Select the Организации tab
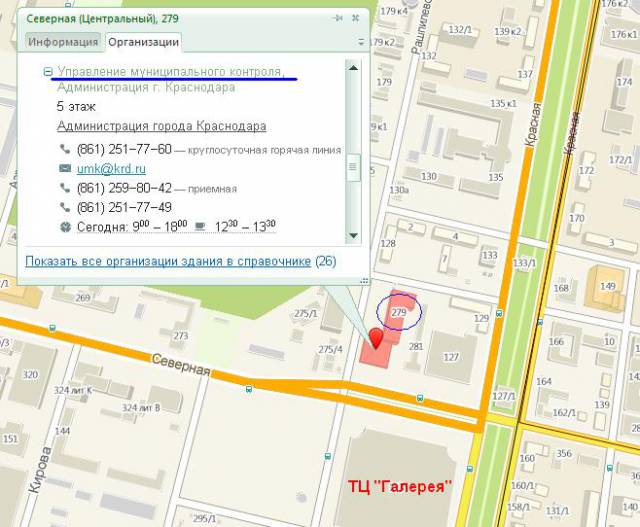The image size is (640, 527). coord(143,42)
